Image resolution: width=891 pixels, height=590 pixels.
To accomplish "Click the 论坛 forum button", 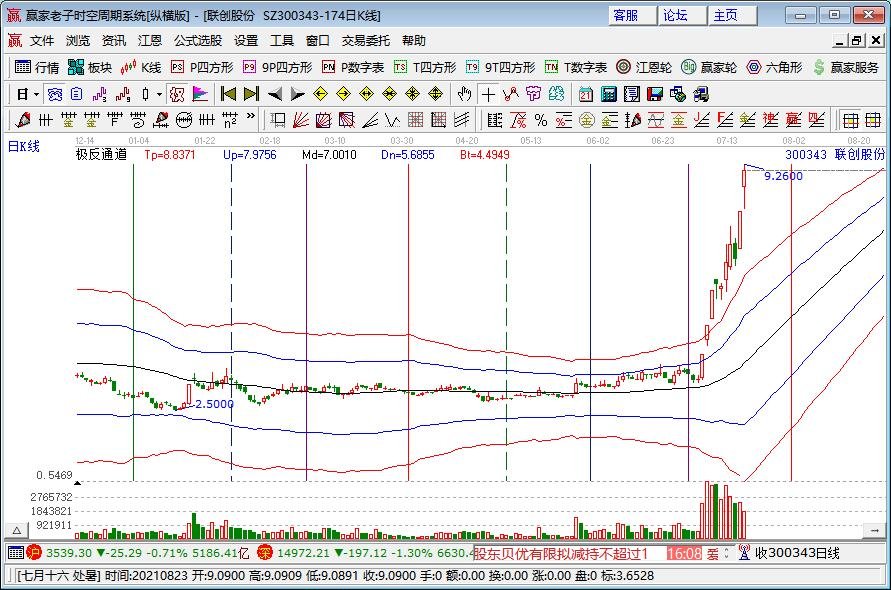I will pyautogui.click(x=676, y=15).
